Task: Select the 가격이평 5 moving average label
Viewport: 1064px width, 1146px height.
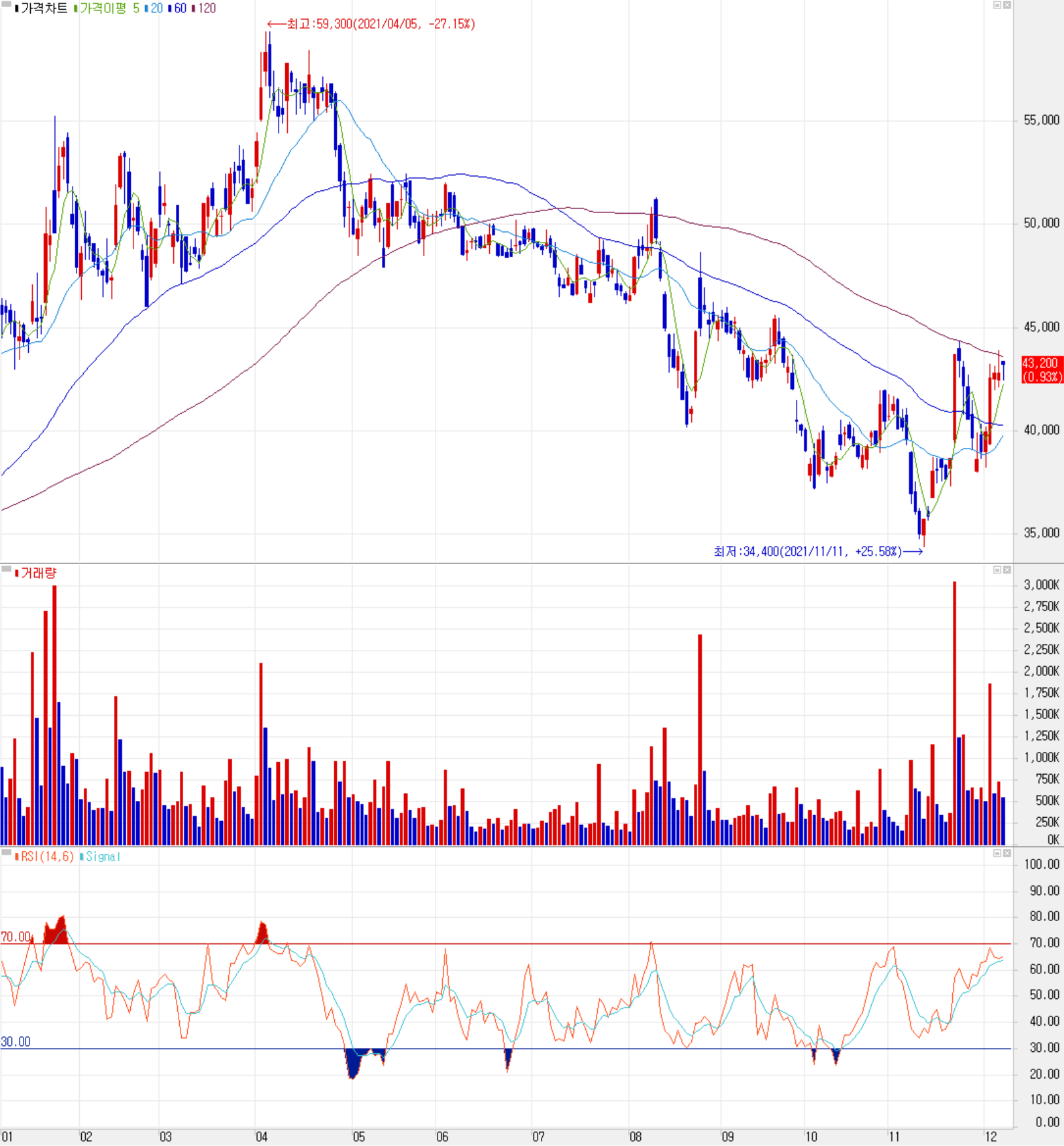Action: [109, 8]
